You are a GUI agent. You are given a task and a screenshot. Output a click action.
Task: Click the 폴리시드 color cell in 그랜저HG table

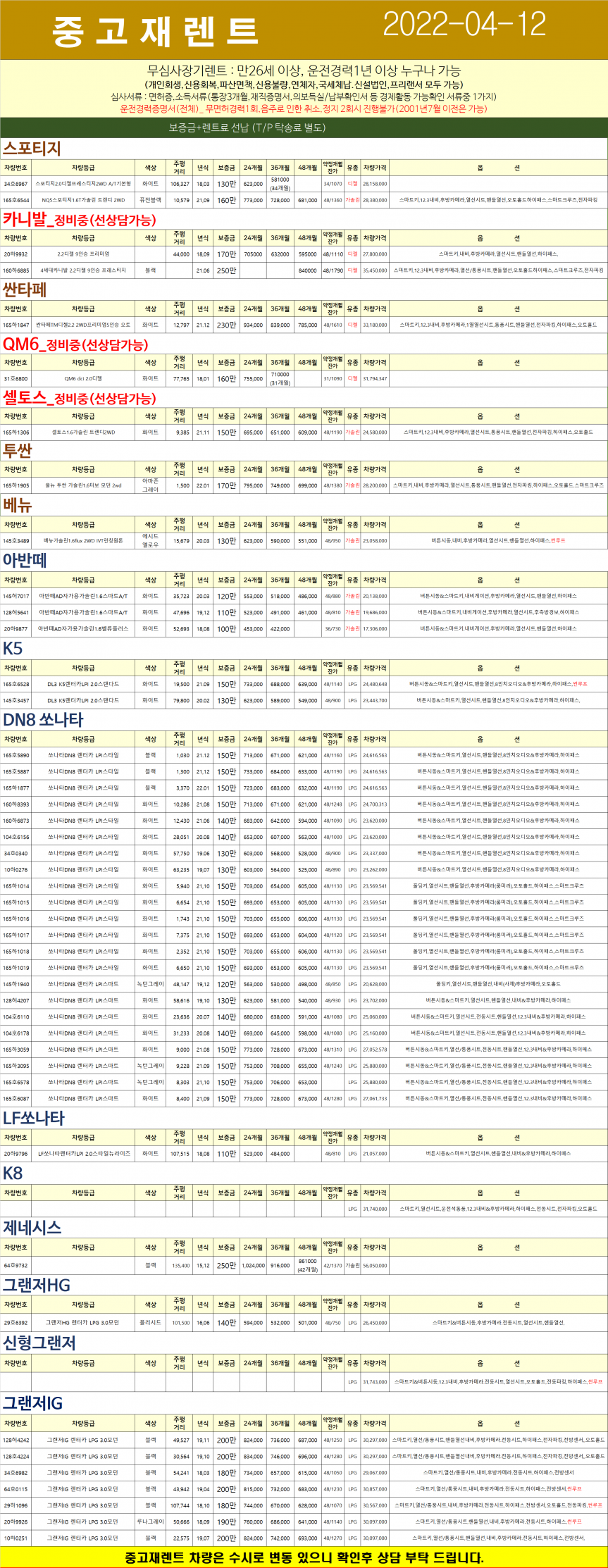(151, 1322)
